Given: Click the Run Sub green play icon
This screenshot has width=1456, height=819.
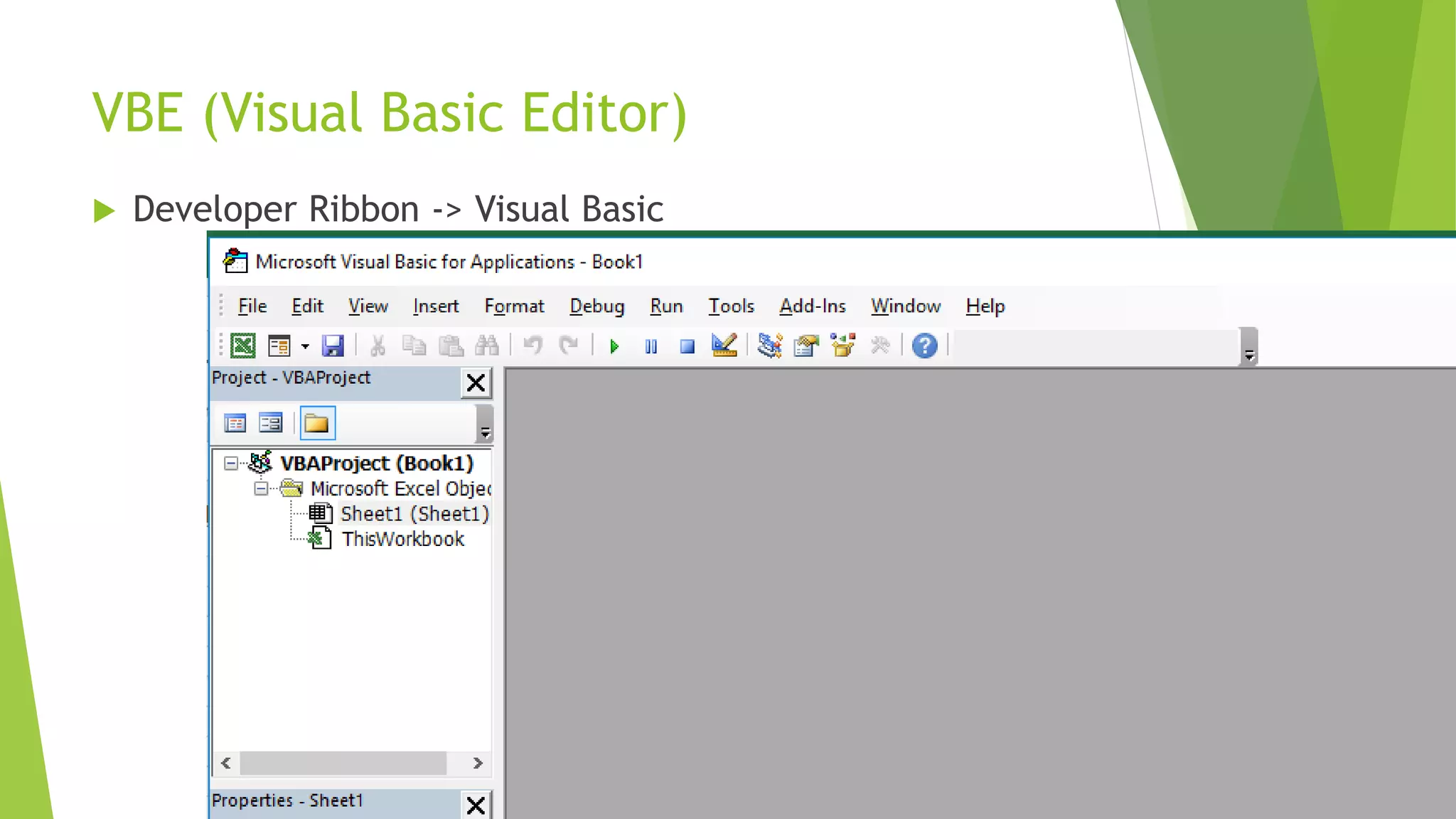Looking at the screenshot, I should [x=615, y=347].
